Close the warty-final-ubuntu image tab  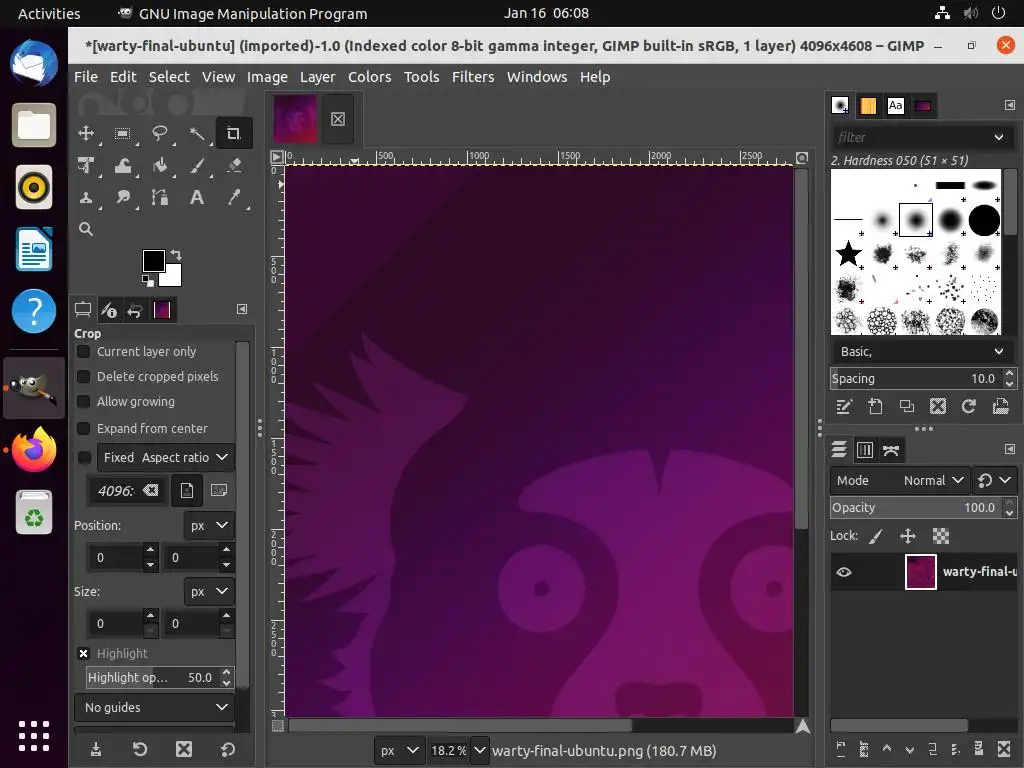(x=338, y=119)
